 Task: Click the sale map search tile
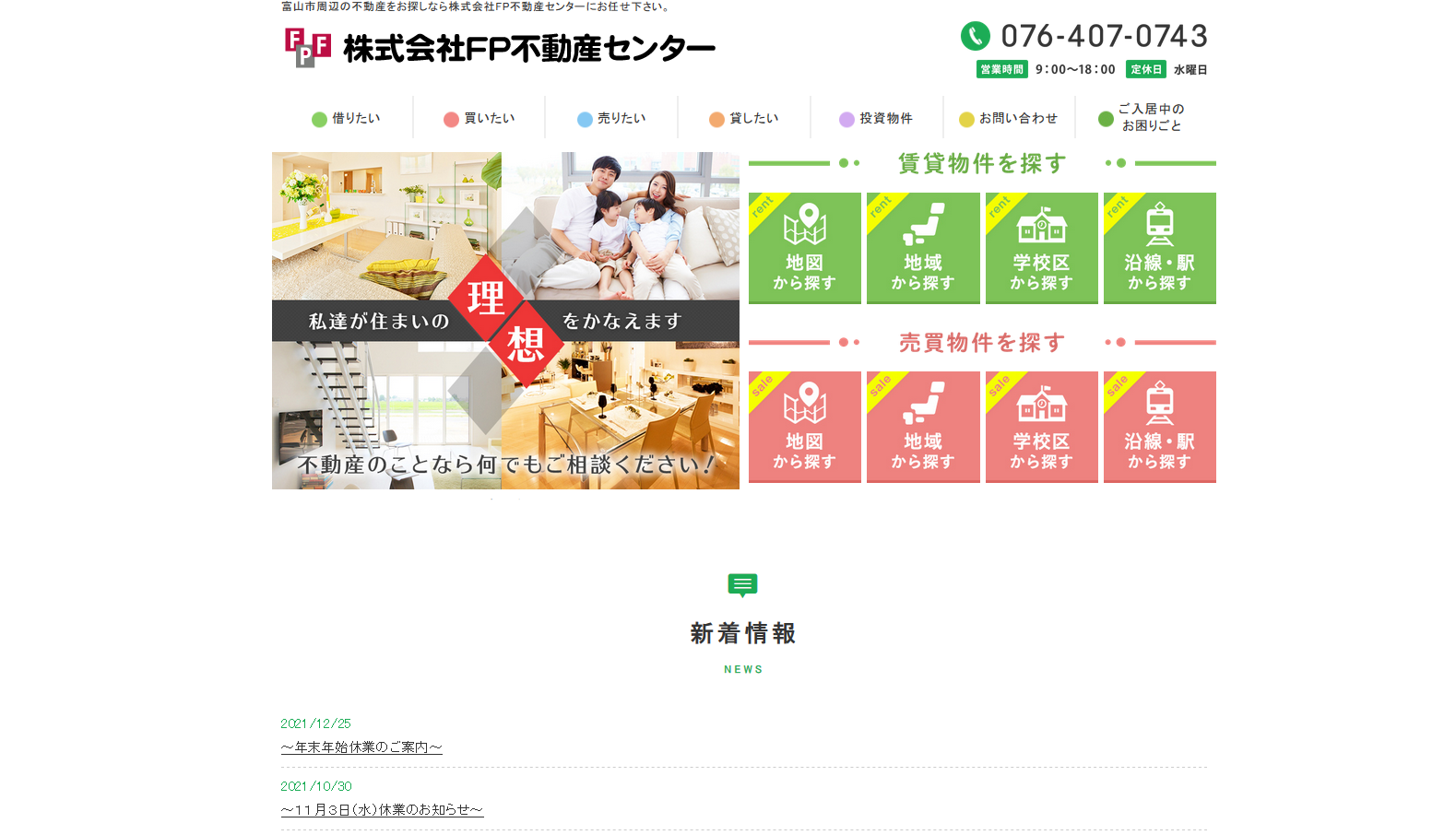click(804, 427)
